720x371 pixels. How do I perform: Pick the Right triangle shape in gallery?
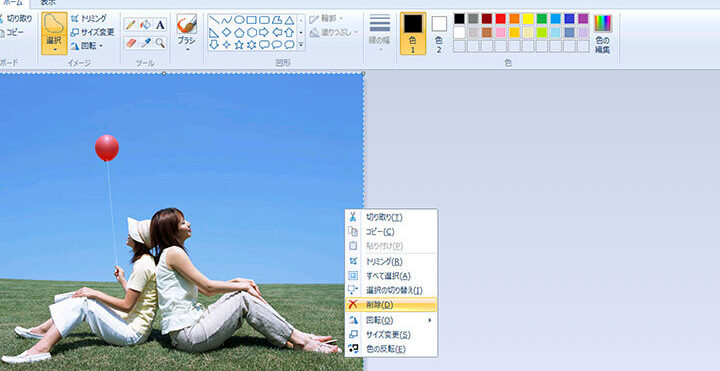click(214, 33)
